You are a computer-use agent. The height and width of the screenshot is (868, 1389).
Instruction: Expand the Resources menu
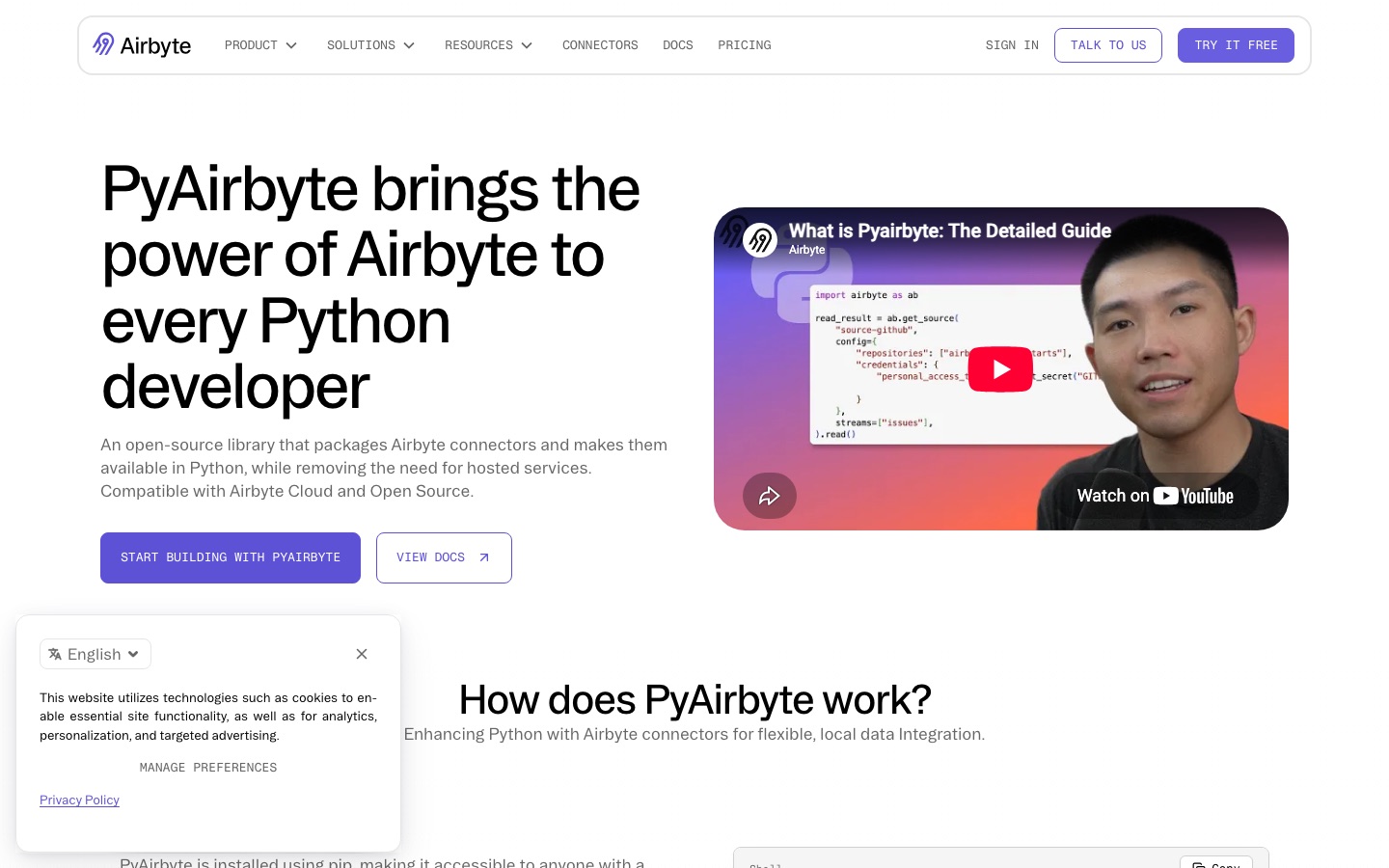[489, 45]
